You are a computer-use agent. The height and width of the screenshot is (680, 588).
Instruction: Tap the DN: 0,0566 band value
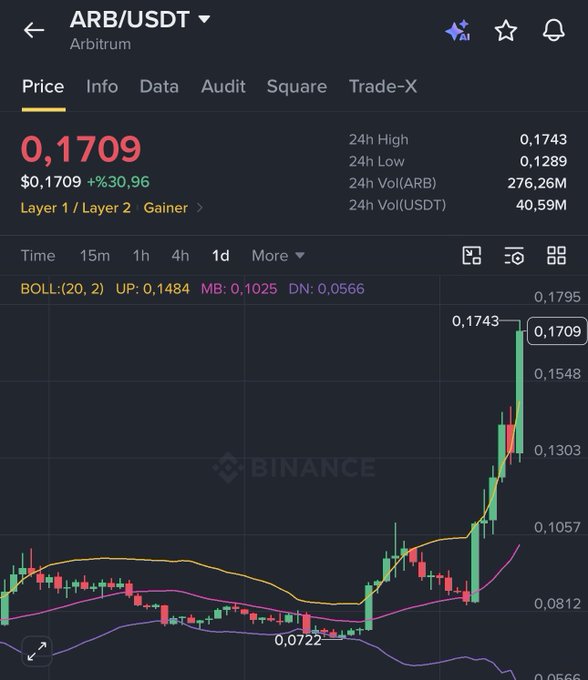[327, 289]
